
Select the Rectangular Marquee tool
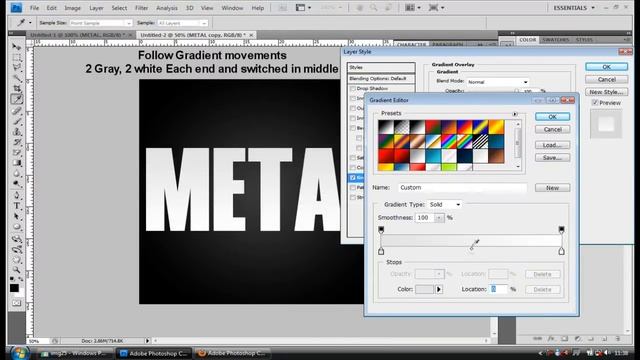tap(16, 57)
